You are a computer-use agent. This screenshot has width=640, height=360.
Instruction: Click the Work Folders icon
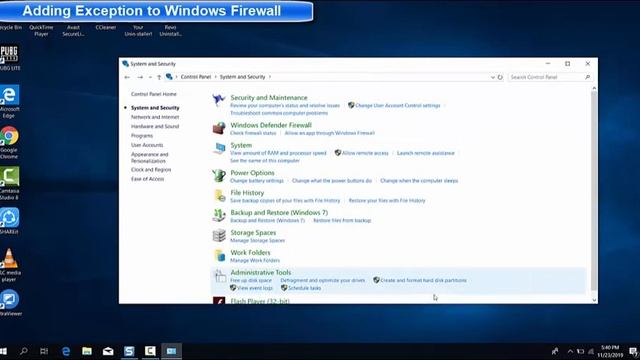click(x=219, y=256)
